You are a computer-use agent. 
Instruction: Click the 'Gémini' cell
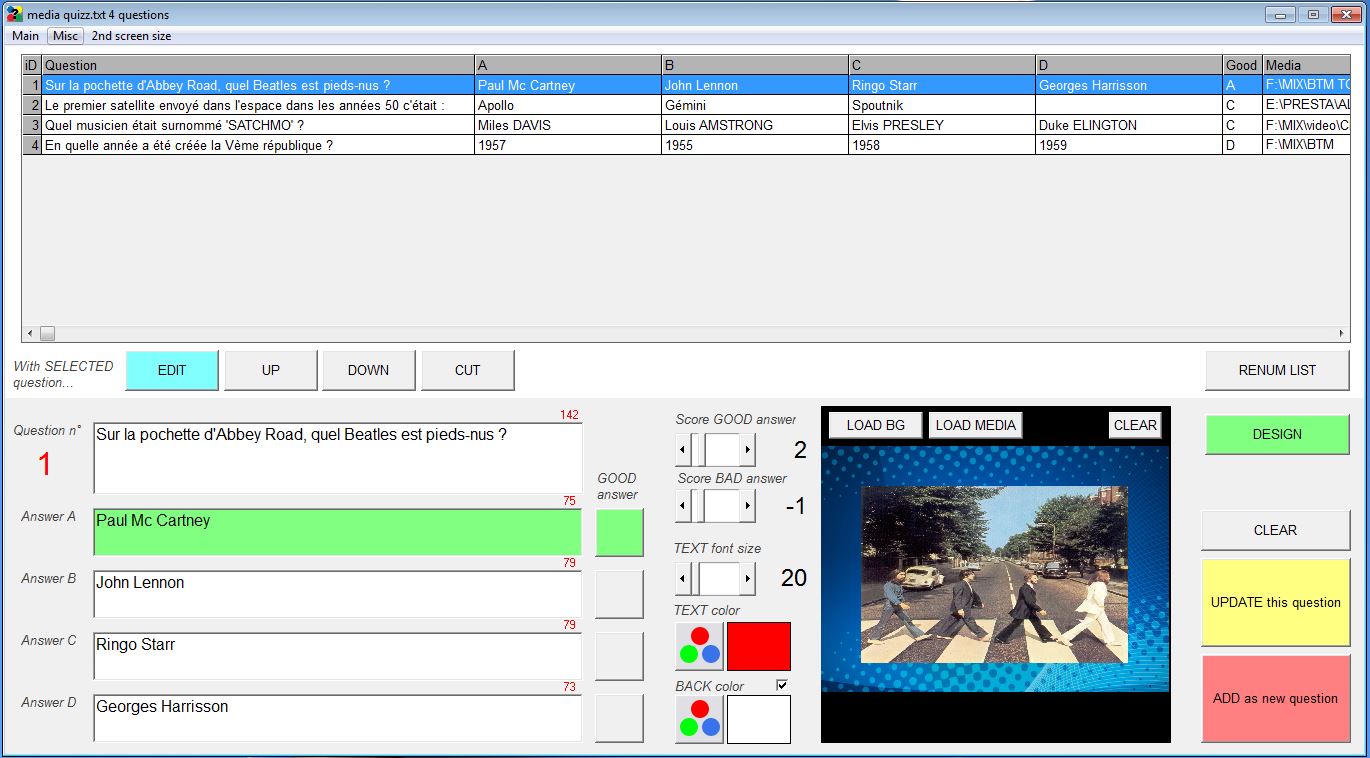pyautogui.click(x=755, y=105)
